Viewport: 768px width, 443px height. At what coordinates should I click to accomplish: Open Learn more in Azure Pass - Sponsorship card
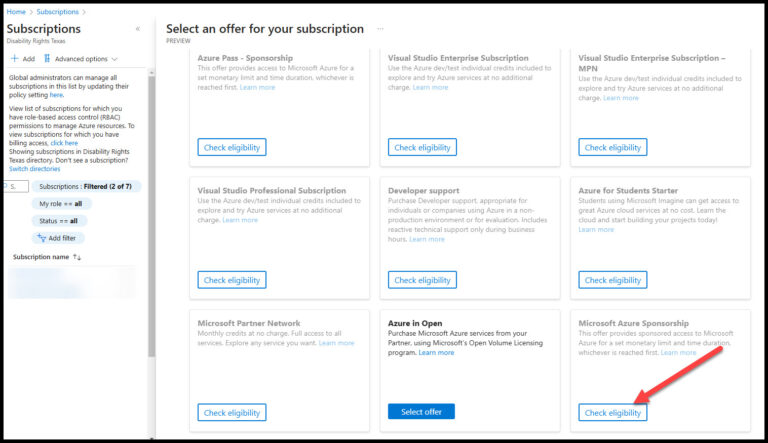click(x=257, y=88)
